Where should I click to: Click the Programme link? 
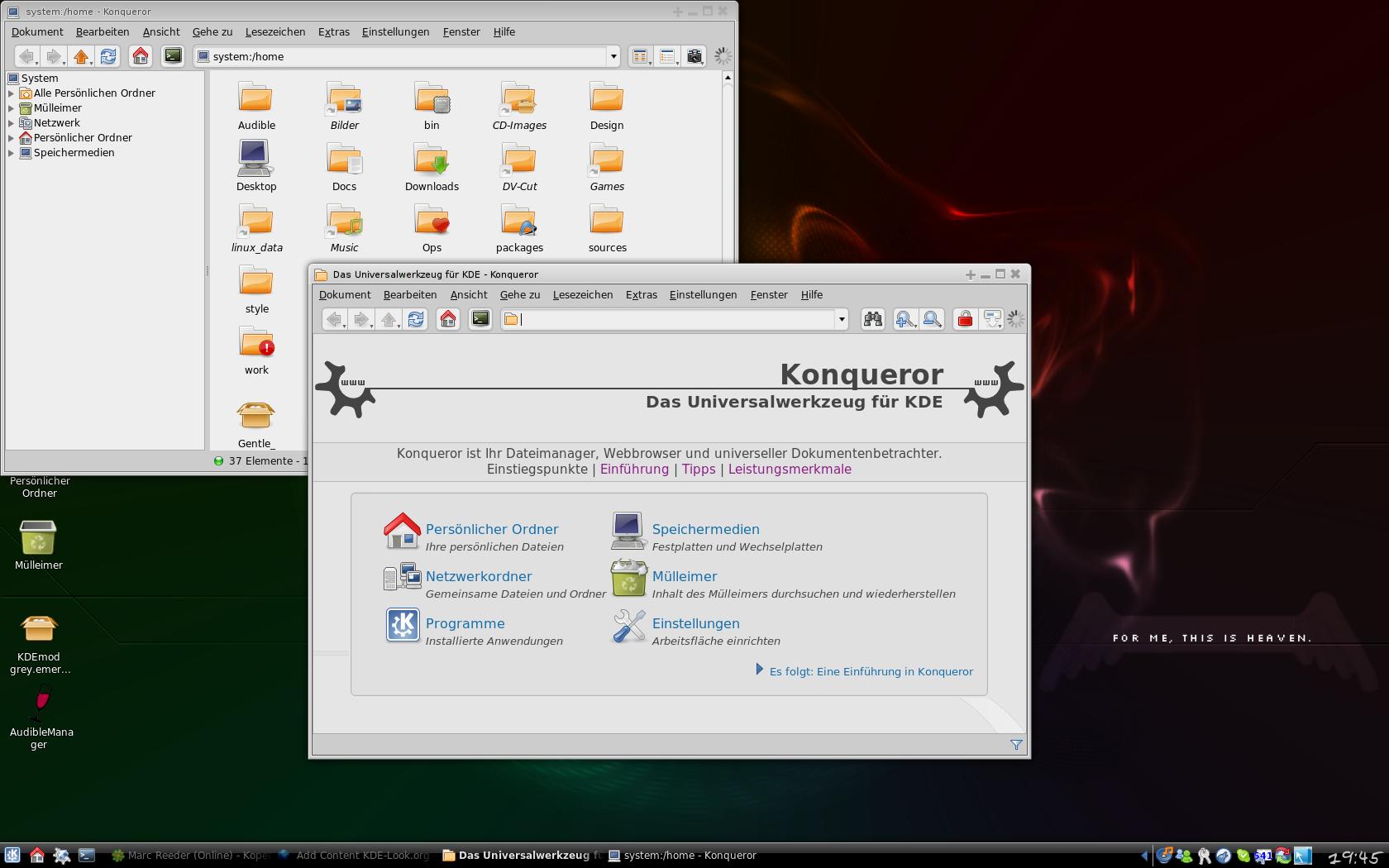tap(465, 623)
